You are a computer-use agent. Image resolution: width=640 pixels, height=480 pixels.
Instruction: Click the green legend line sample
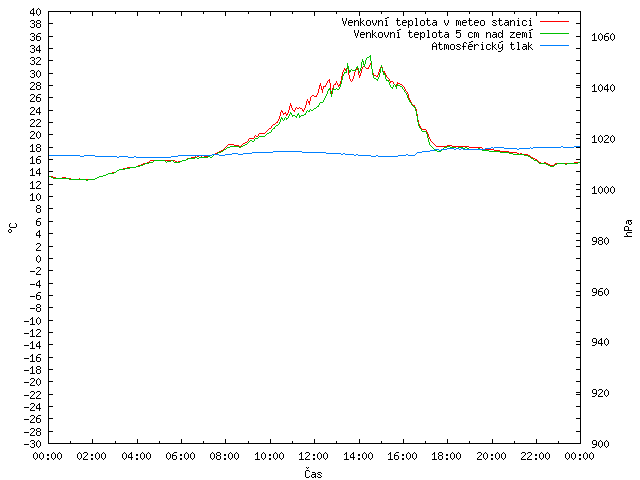[554, 33]
